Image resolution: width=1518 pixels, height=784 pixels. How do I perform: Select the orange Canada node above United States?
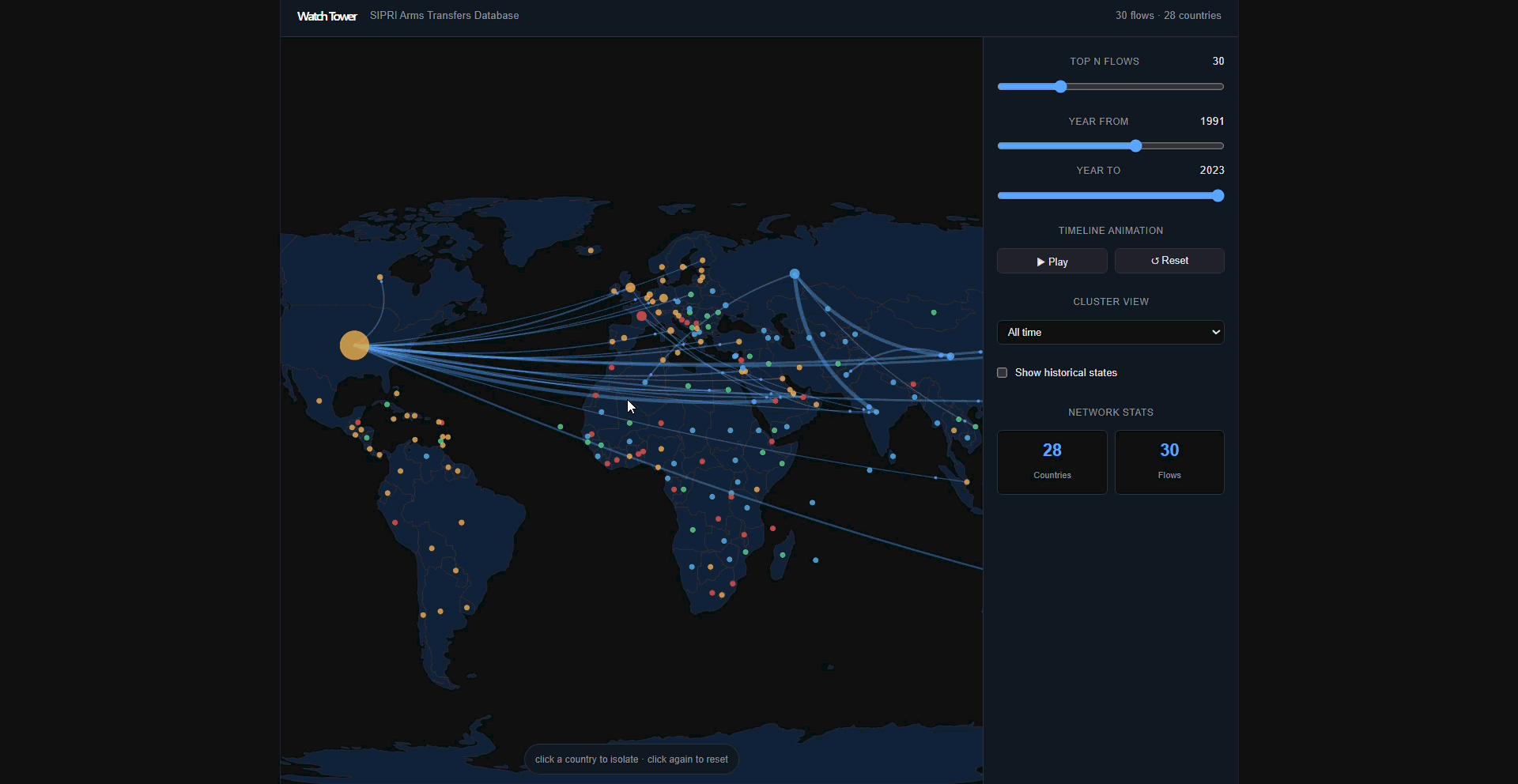[x=380, y=277]
